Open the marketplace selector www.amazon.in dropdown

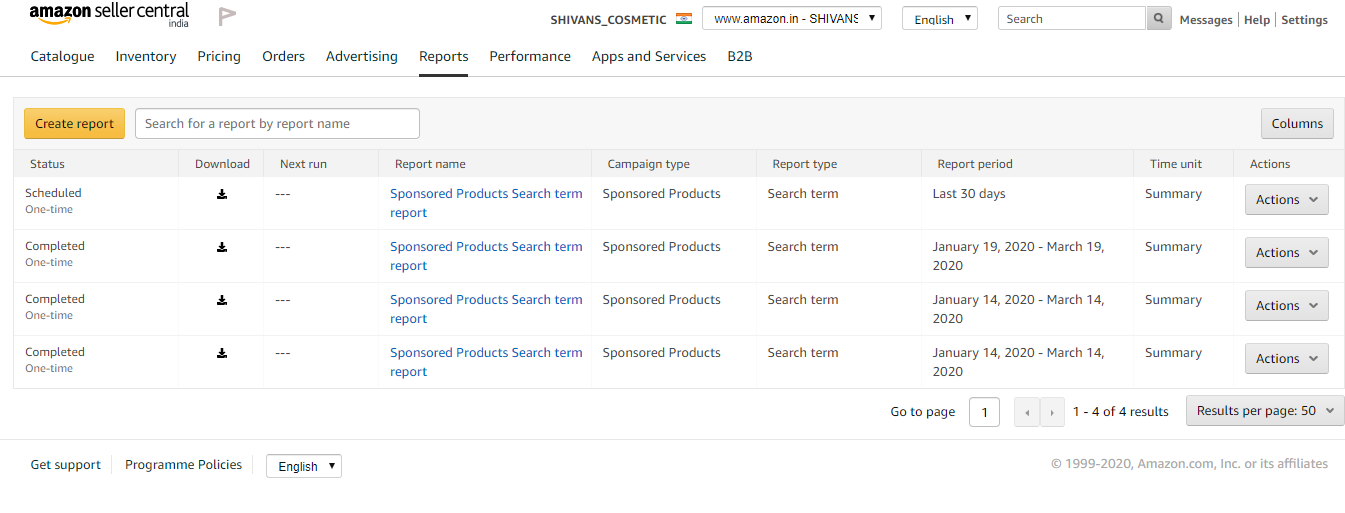coord(791,19)
